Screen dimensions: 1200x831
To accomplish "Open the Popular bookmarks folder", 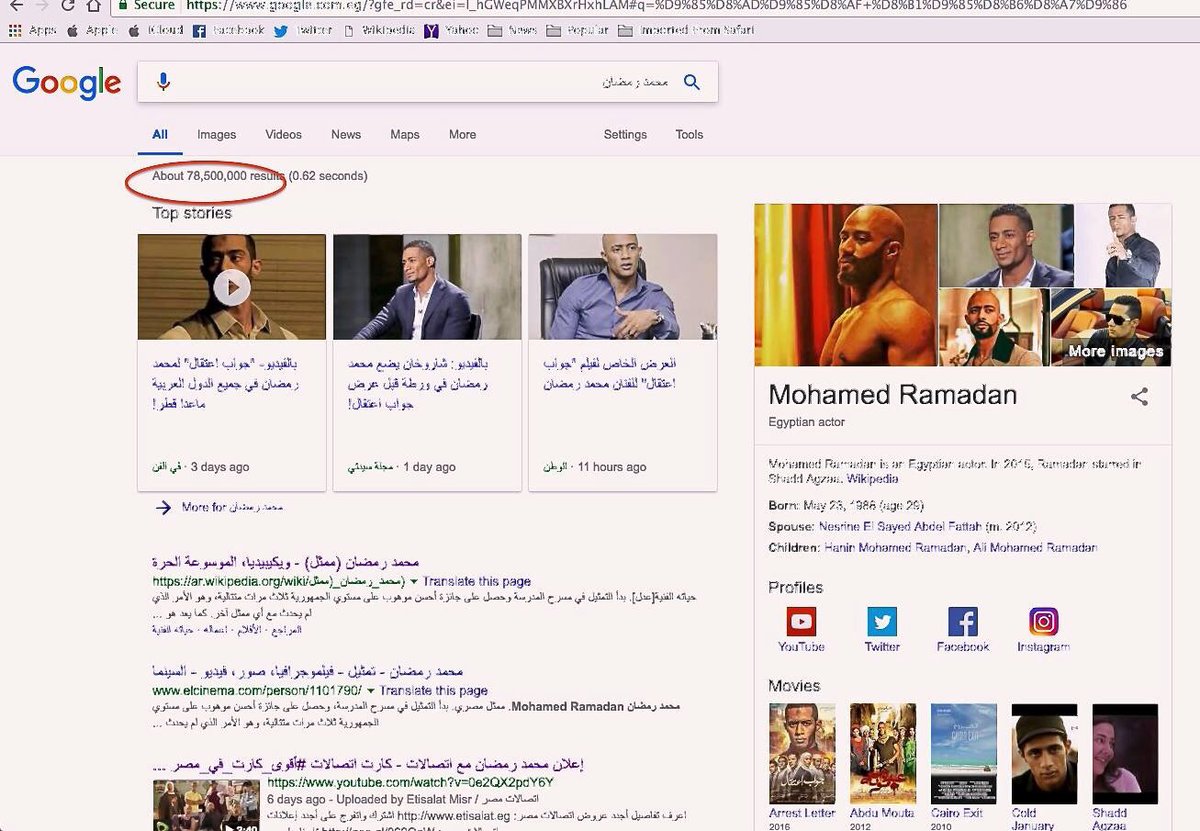I will point(578,30).
